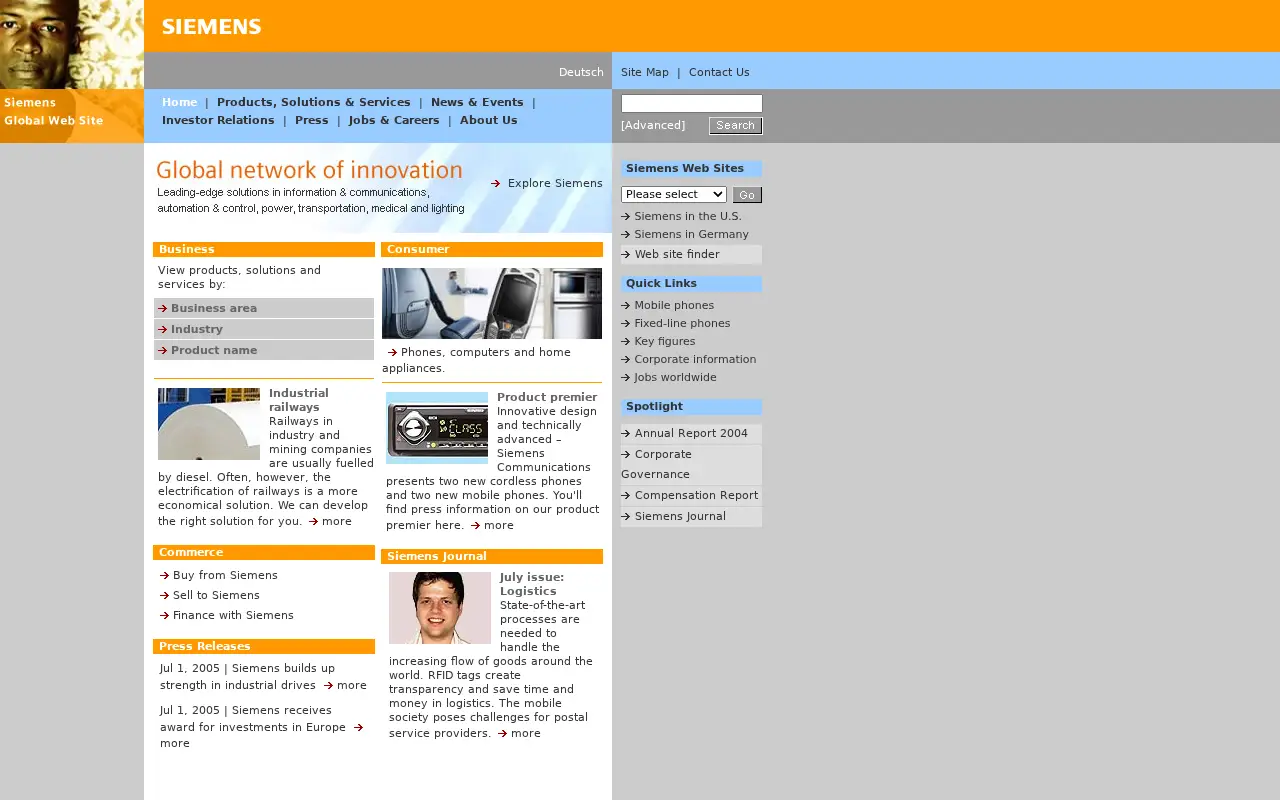Open the car radio Product premier image
The image size is (1280, 800).
pyautogui.click(x=437, y=428)
